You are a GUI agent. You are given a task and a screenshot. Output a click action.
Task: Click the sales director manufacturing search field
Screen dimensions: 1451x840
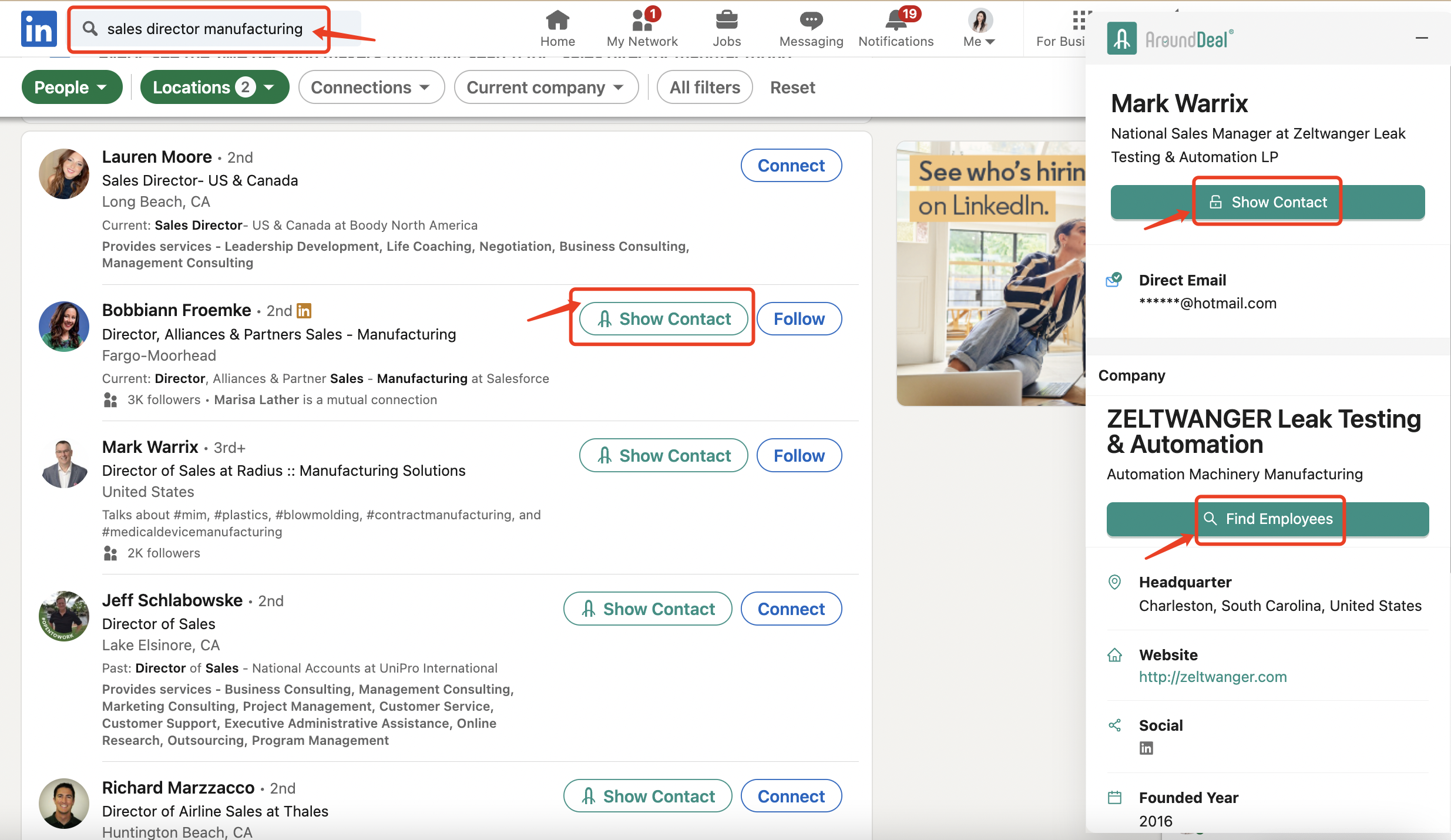point(204,29)
